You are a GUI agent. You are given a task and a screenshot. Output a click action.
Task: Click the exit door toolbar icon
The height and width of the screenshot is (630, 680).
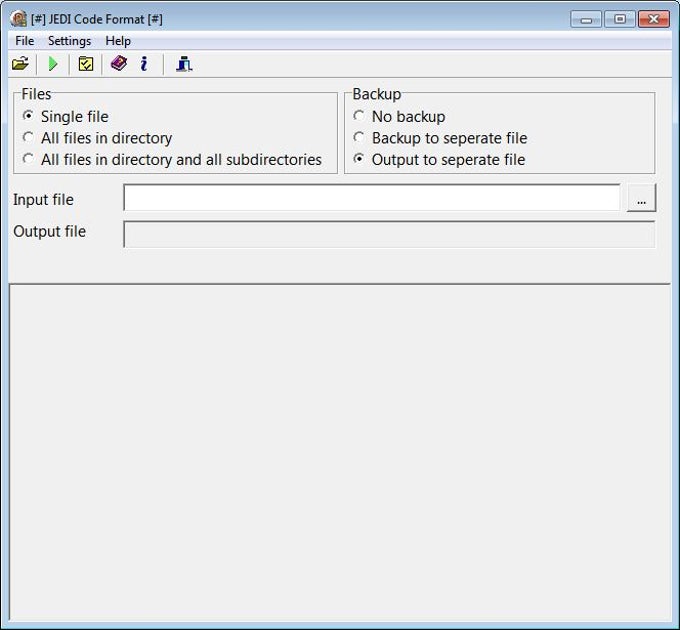tap(183, 64)
